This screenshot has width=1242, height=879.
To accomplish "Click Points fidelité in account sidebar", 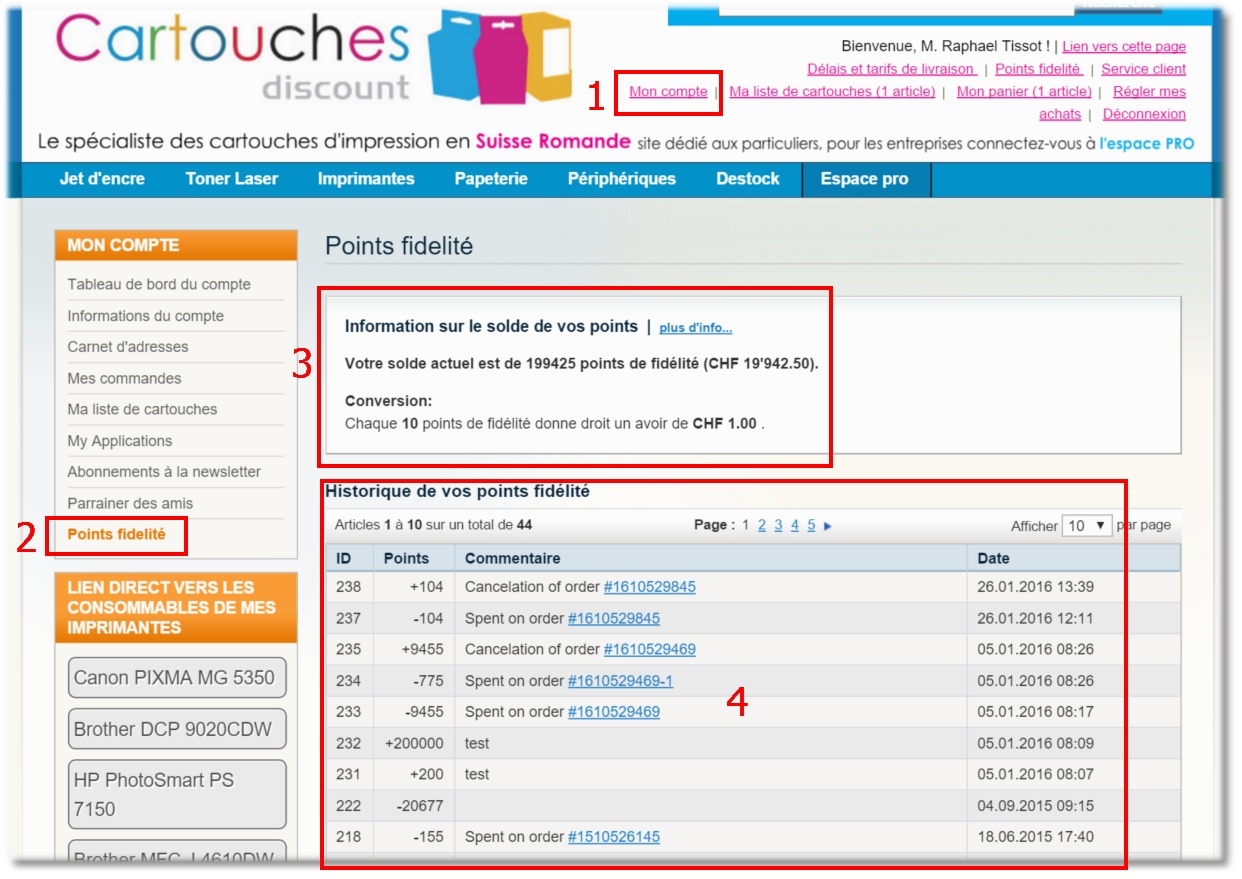I will (116, 535).
